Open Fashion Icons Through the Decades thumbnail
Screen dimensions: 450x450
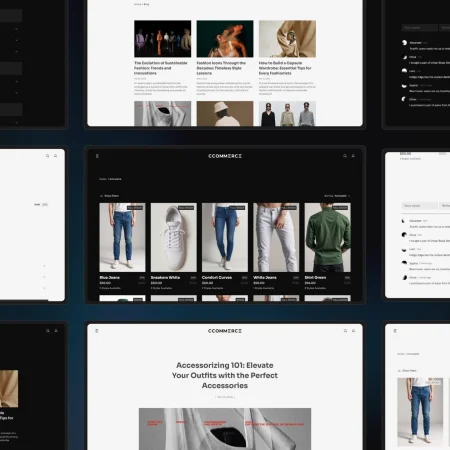[225, 39]
